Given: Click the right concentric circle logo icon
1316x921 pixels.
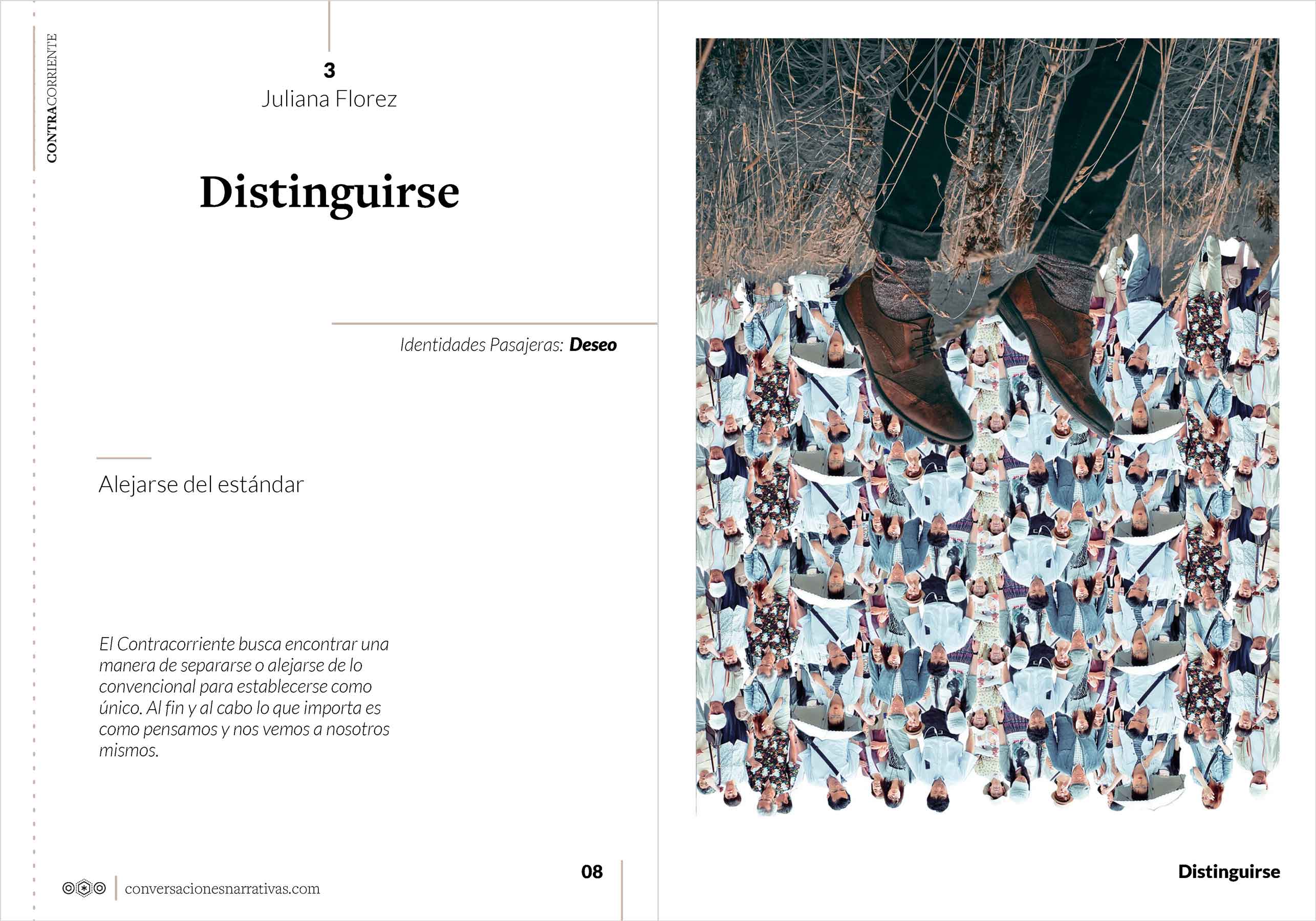Looking at the screenshot, I should coord(100,888).
